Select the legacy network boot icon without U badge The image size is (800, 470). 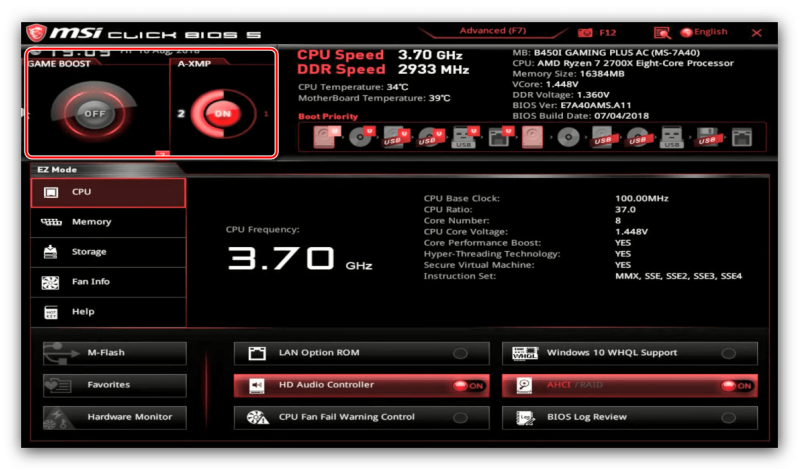(x=742, y=137)
